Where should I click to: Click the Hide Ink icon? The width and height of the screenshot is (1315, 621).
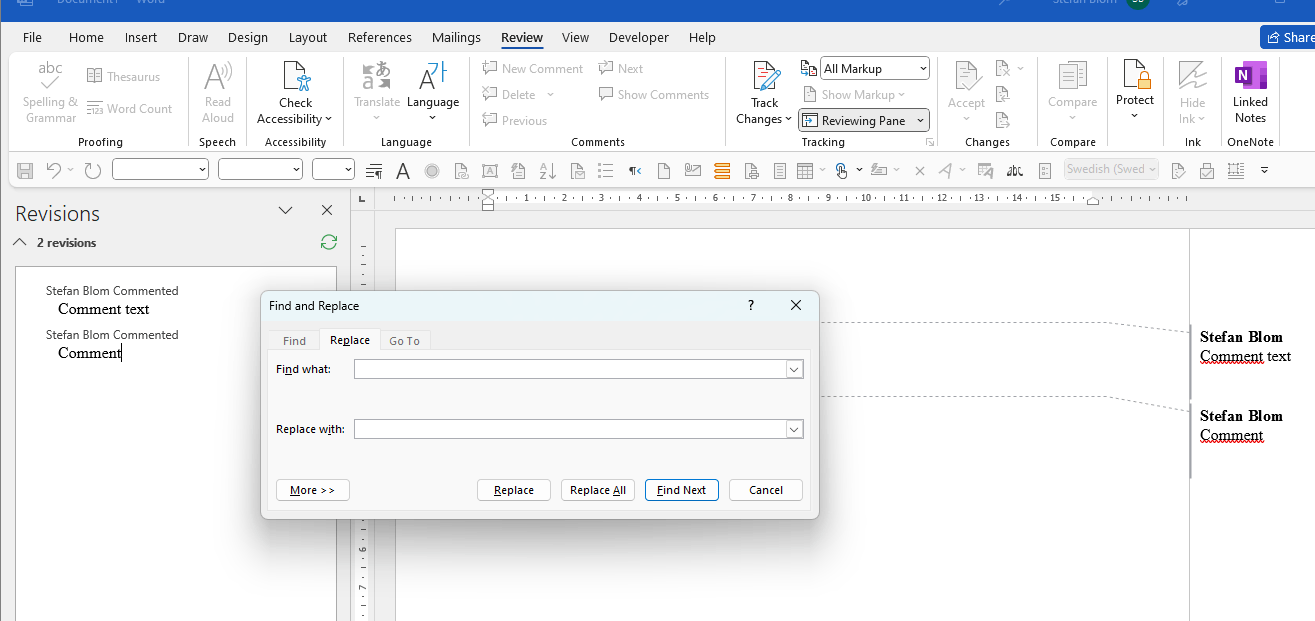1192,76
